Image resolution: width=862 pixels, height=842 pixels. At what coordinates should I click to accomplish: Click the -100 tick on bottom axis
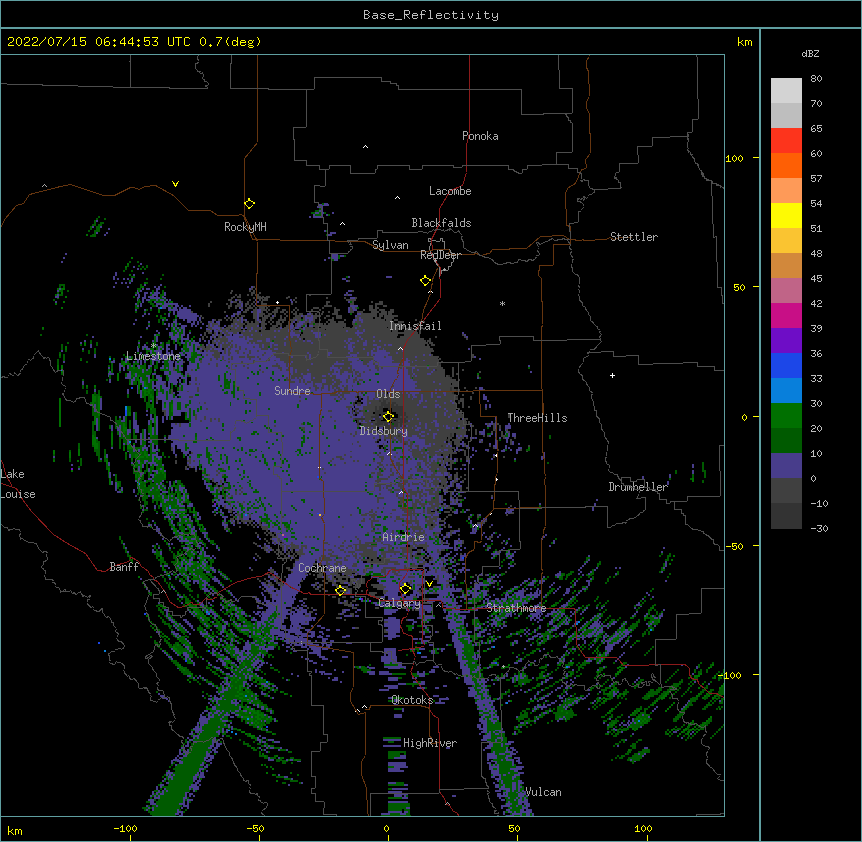point(125,828)
